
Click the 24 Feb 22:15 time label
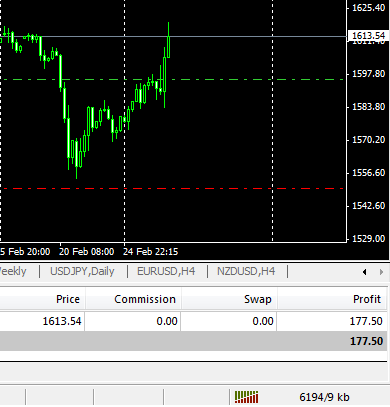[150, 251]
